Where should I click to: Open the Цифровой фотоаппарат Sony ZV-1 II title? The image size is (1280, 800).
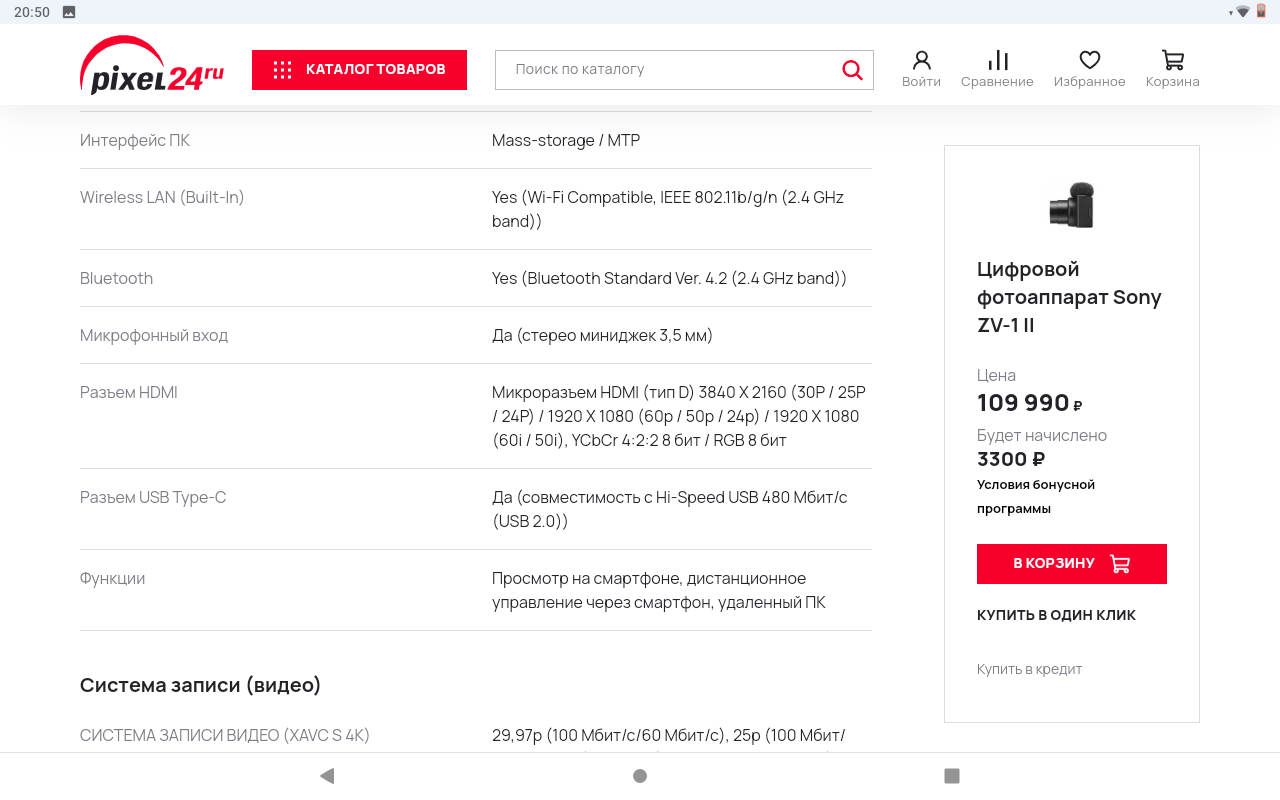click(1069, 297)
